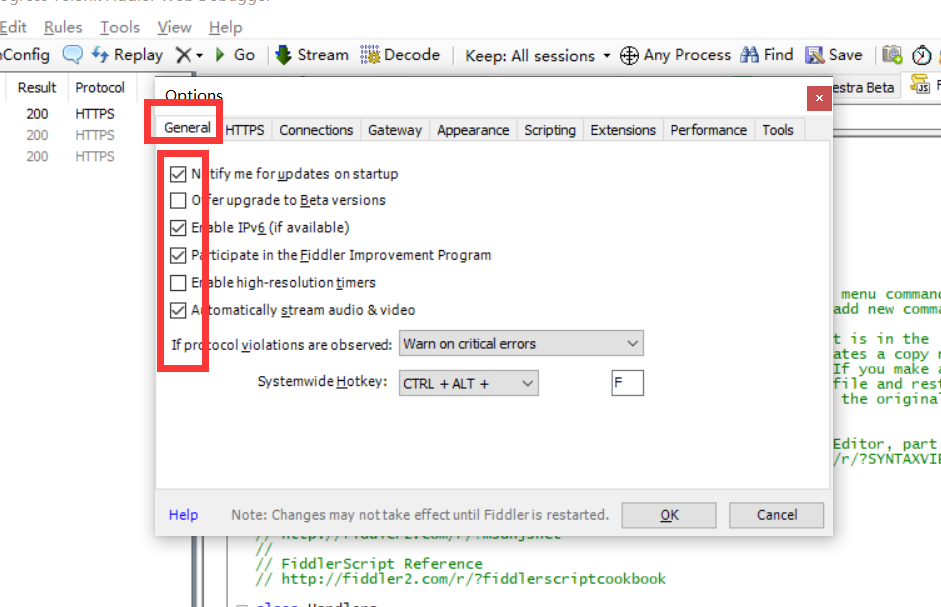941x607 pixels.
Task: Click the camera screenshot icon in toolbar
Action: click(892, 55)
